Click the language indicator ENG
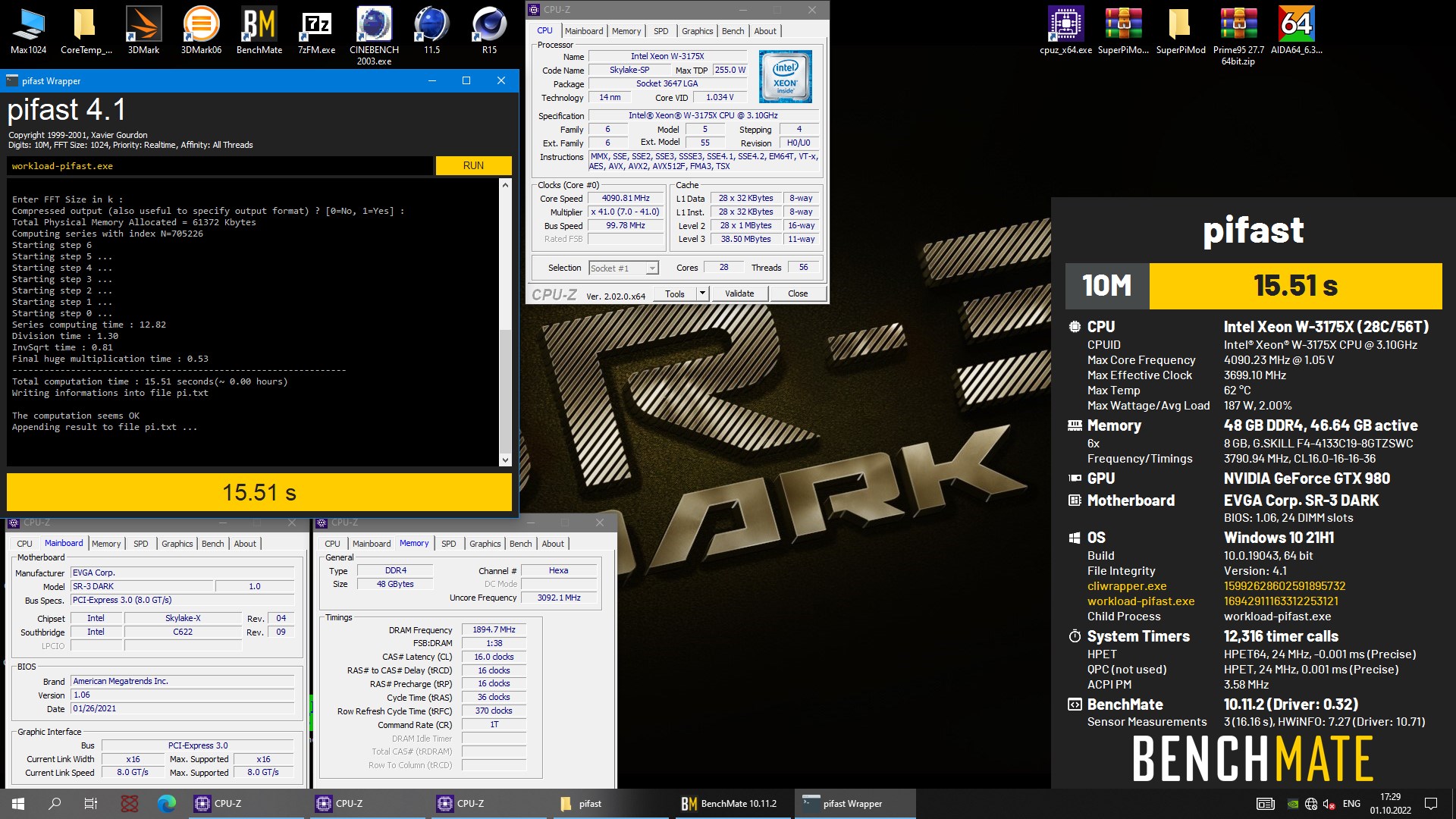 (x=1351, y=804)
